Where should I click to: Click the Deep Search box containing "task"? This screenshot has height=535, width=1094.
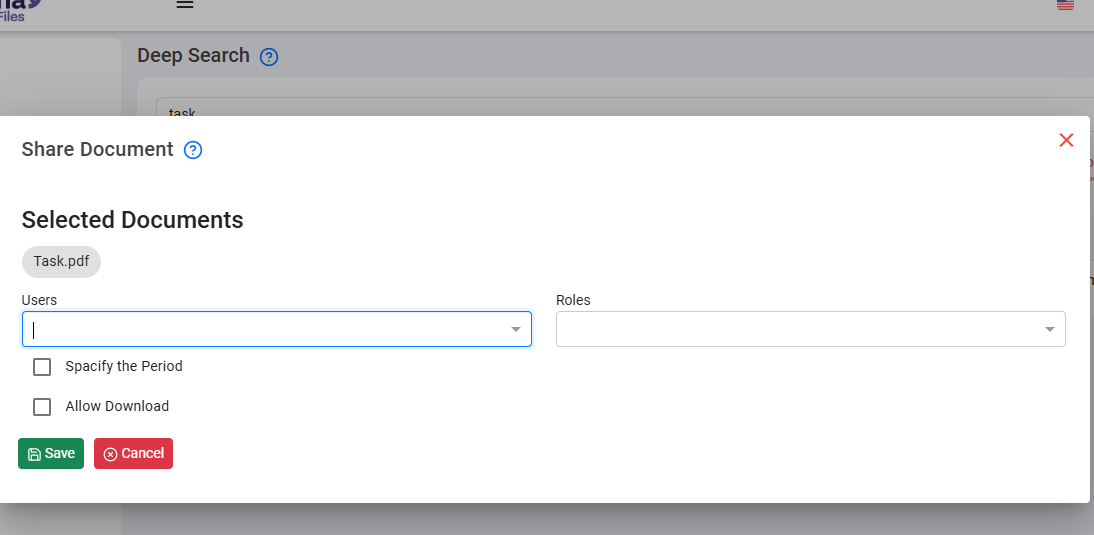(x=600, y=108)
